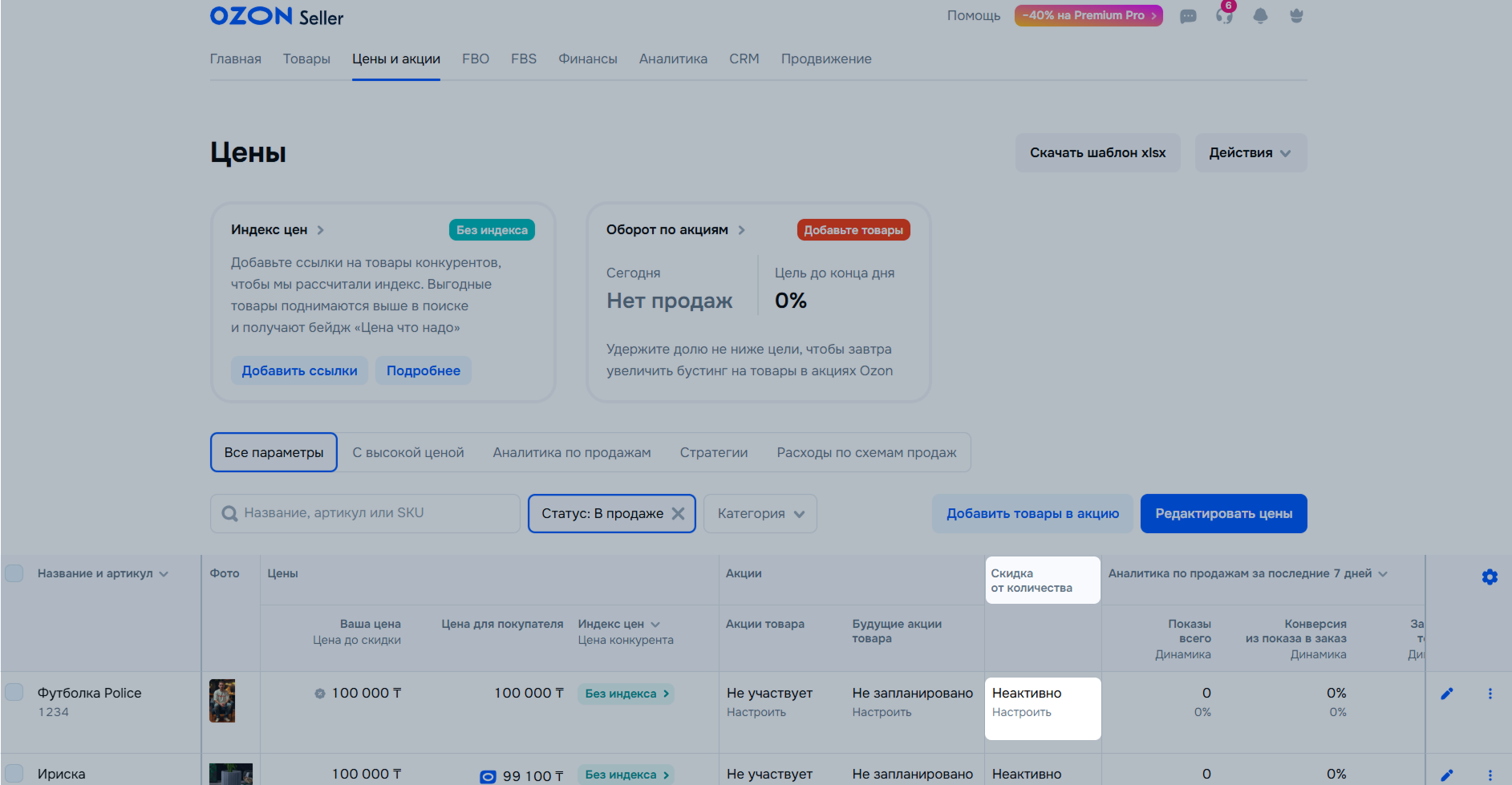
Task: Open the profile avatar icon
Action: [x=1296, y=16]
